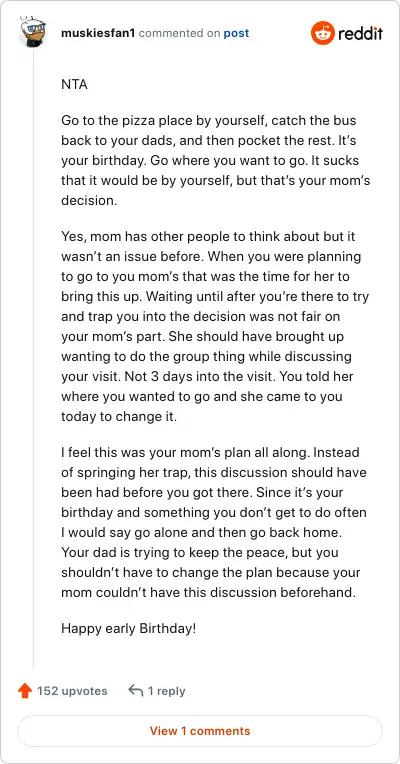Click the line "mom couldn't have this discussion beforehand"
The height and width of the screenshot is (764, 400).
pos(209,592)
